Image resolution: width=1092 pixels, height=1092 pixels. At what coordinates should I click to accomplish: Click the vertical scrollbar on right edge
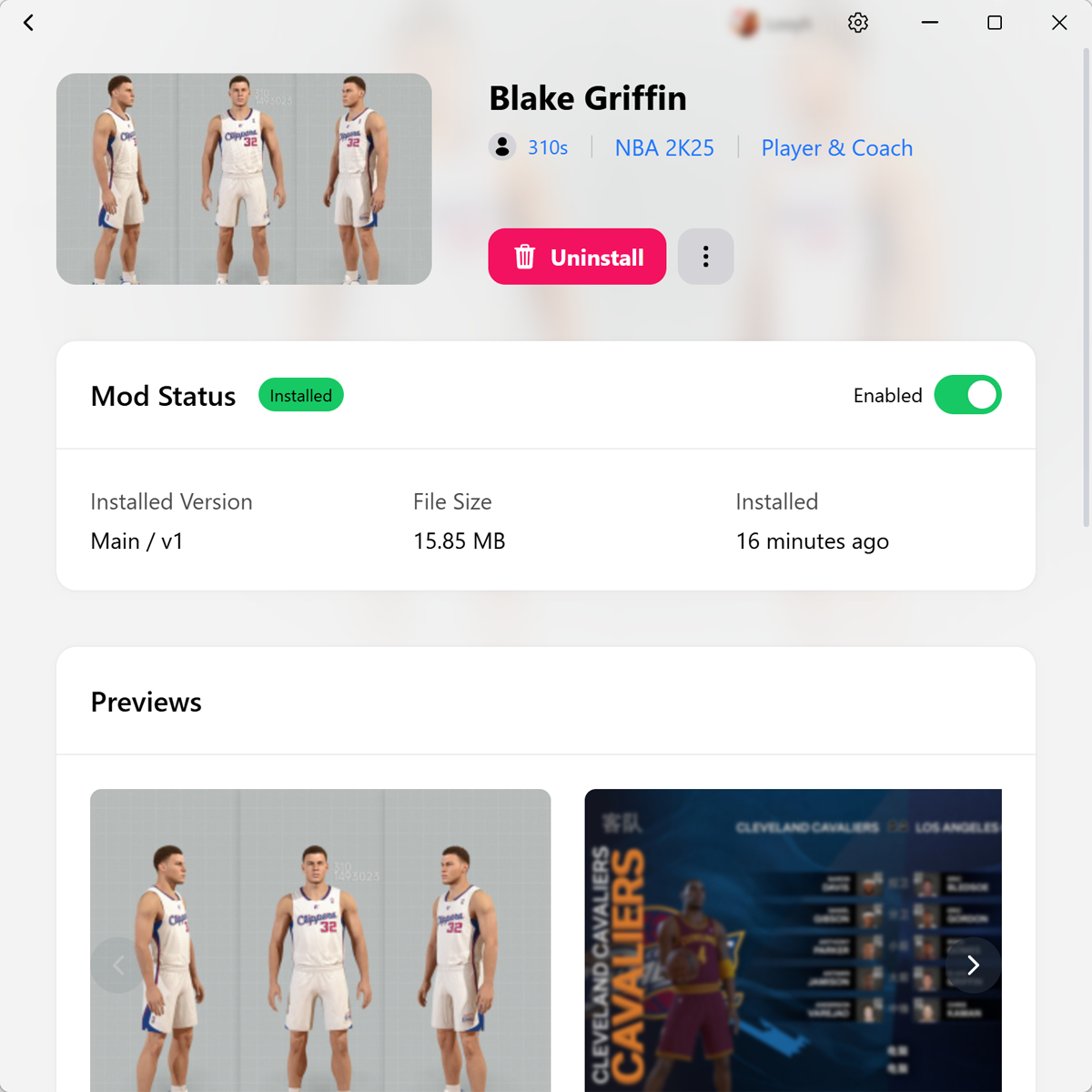coord(1086,287)
